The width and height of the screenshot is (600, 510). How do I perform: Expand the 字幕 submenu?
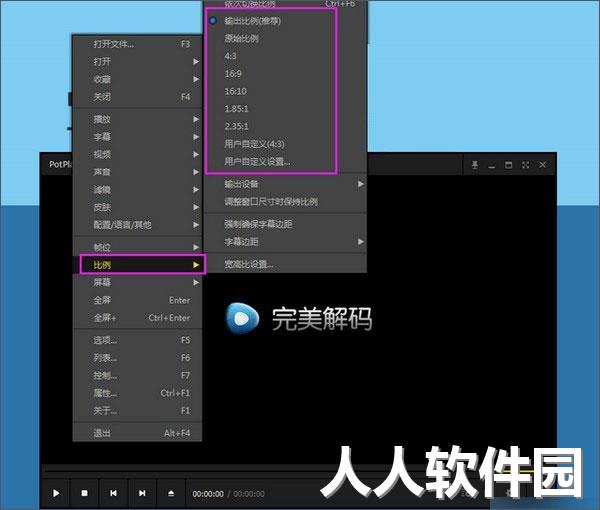point(137,137)
